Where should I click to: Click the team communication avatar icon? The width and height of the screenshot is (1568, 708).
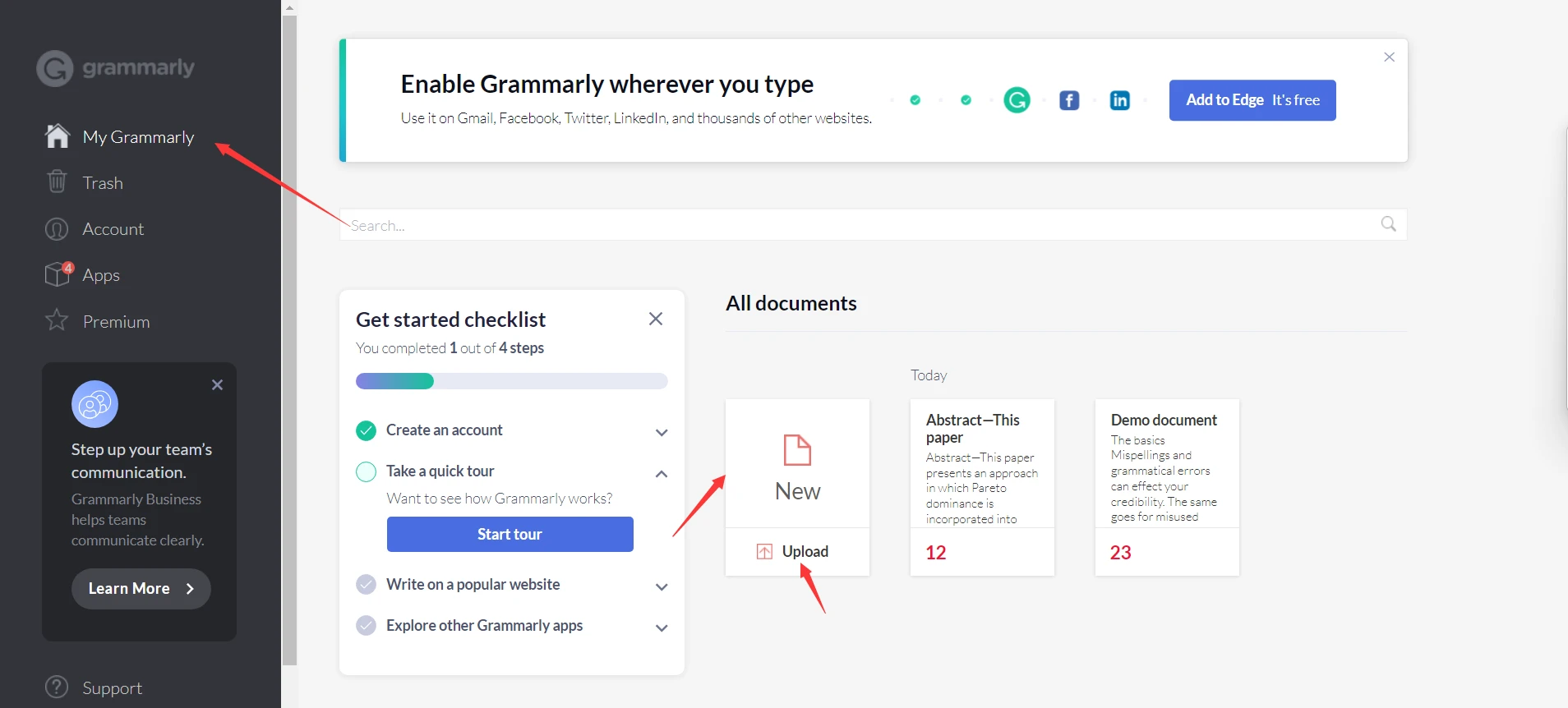pyautogui.click(x=95, y=404)
